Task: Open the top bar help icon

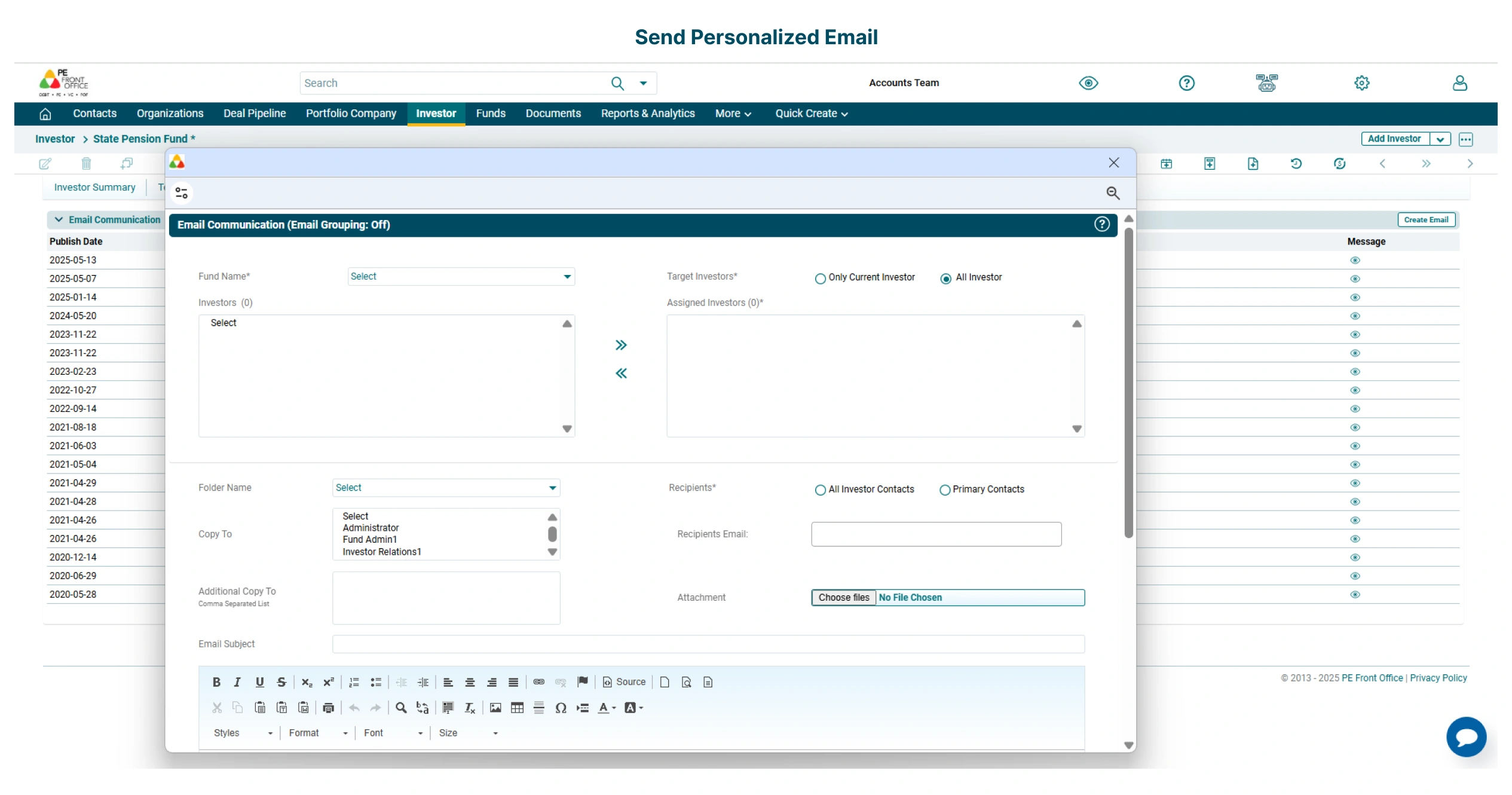Action: coord(1186,83)
